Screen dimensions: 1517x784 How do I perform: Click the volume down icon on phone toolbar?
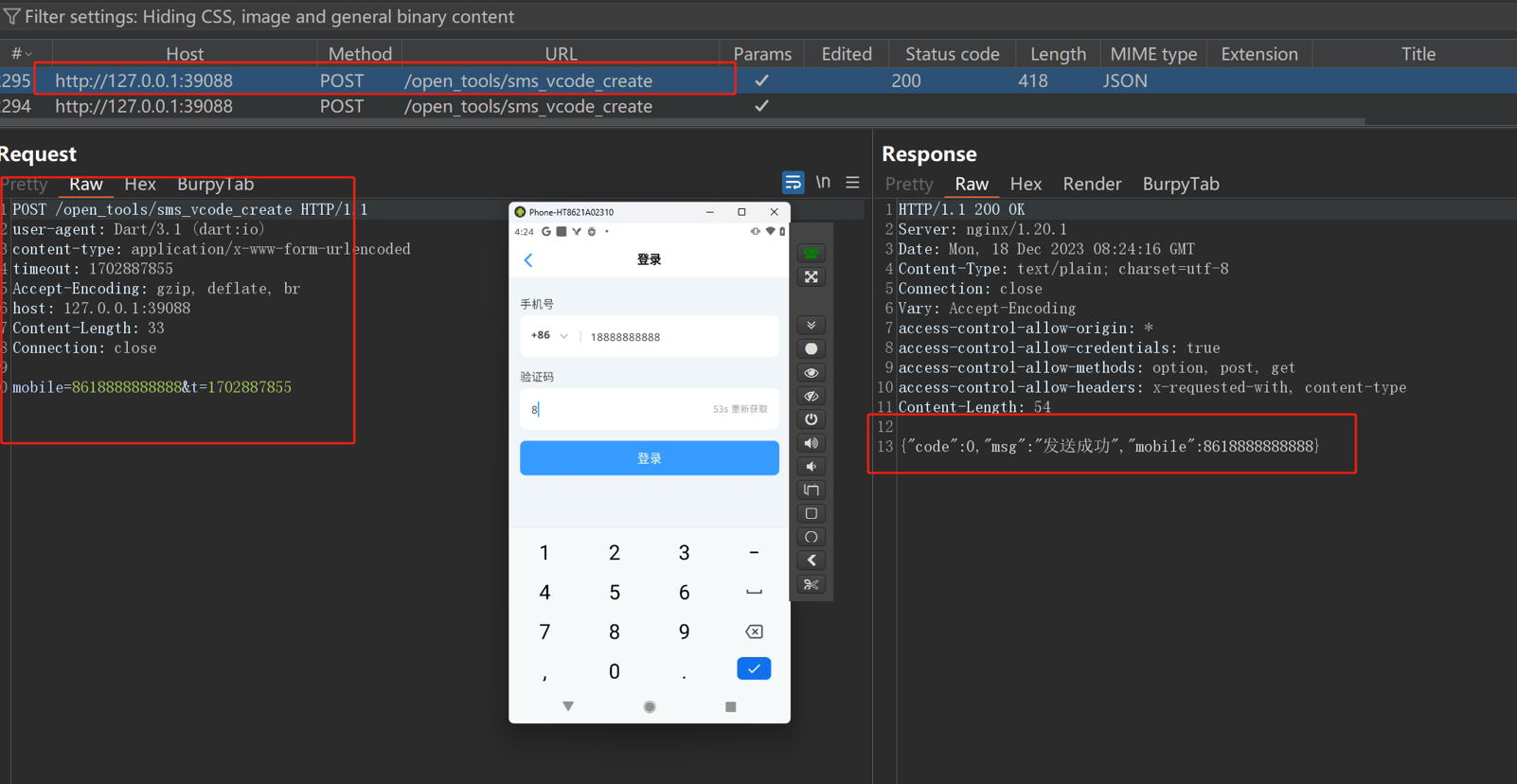point(812,467)
